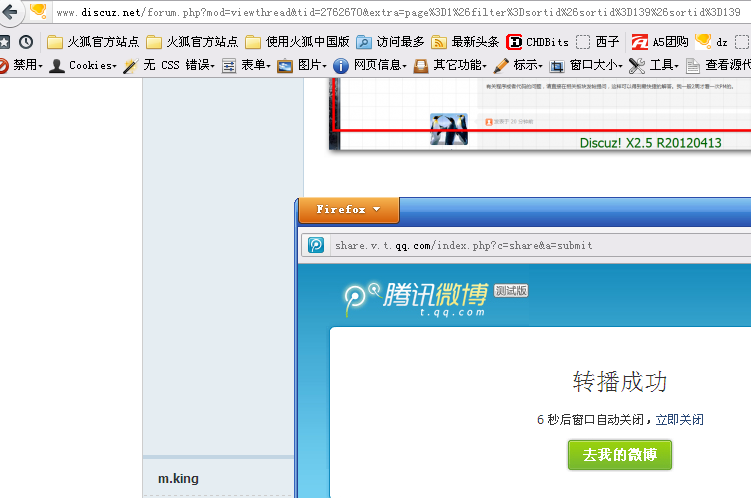This screenshot has width=751, height=498.
Task: Expand the 网页信息 menu
Action: click(x=370, y=65)
